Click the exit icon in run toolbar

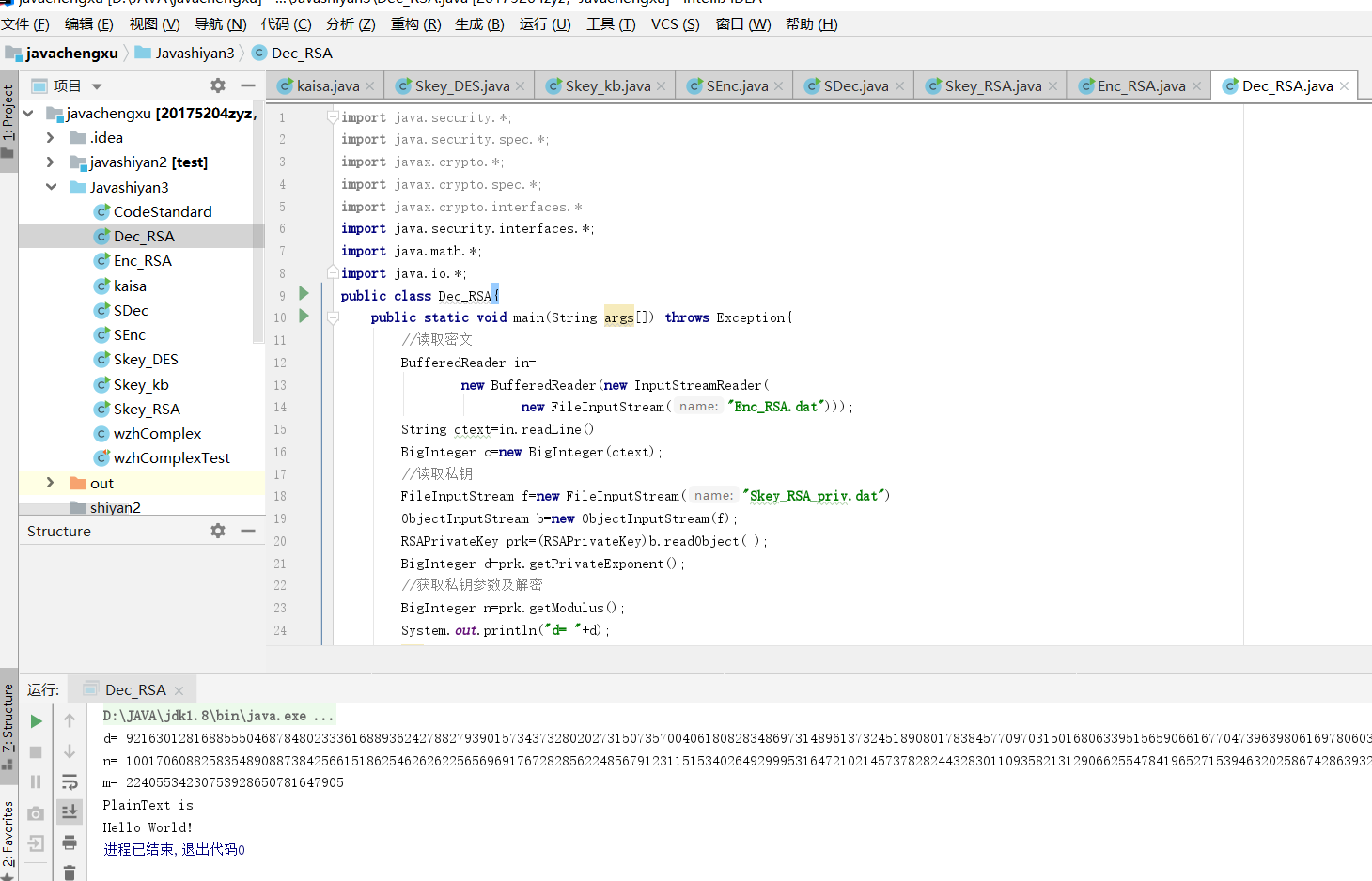tap(36, 842)
